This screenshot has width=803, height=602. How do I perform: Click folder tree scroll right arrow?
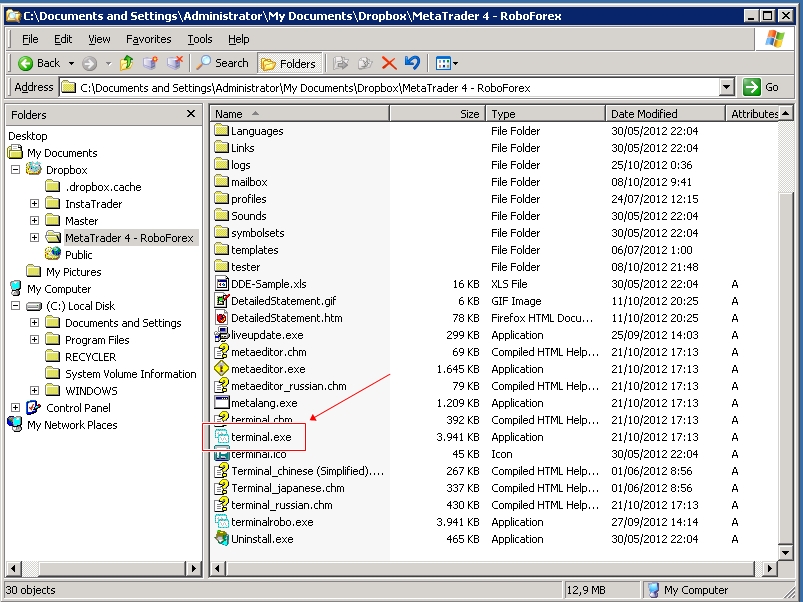tap(193, 568)
